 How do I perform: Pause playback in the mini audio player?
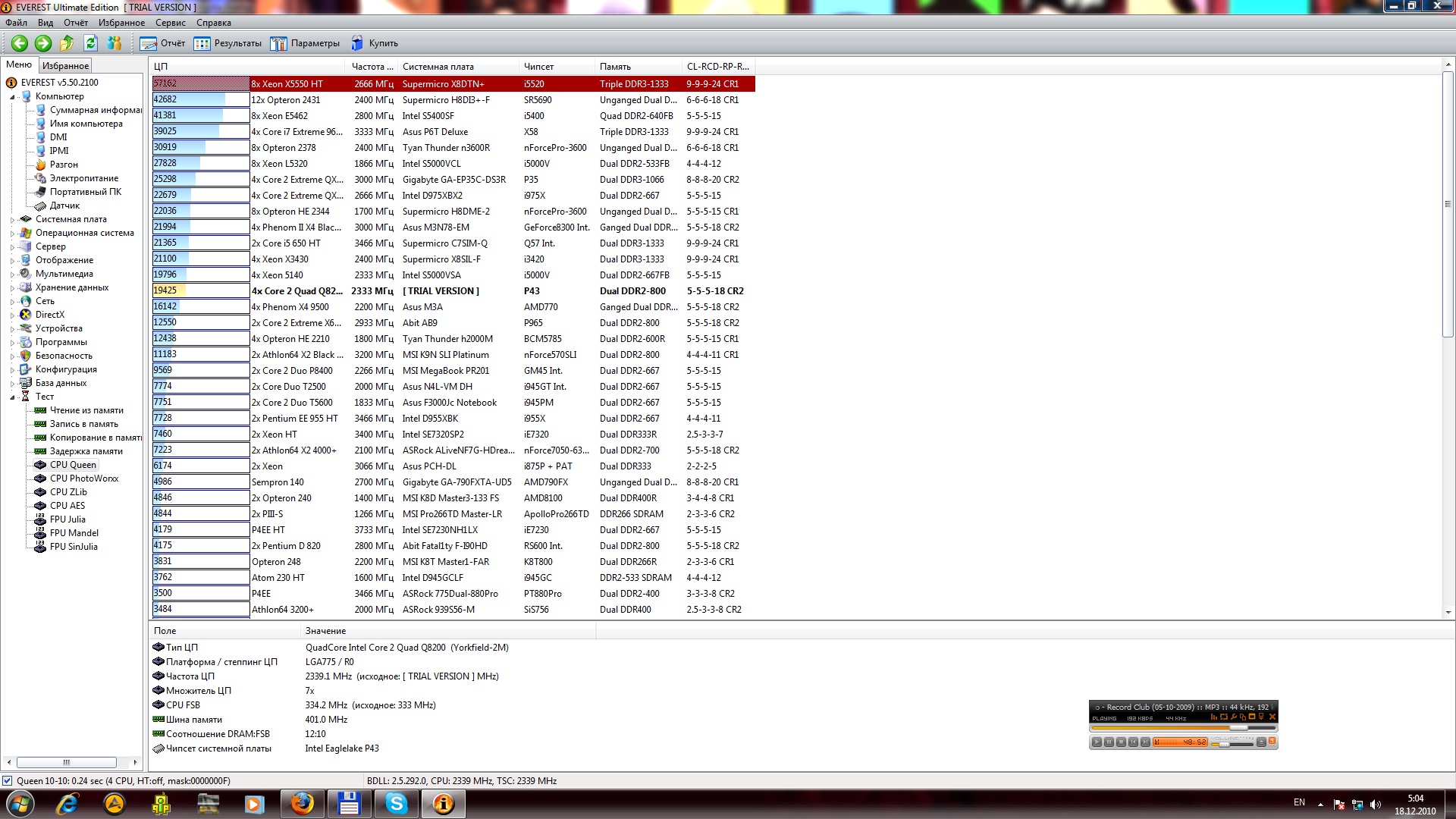point(1109,742)
